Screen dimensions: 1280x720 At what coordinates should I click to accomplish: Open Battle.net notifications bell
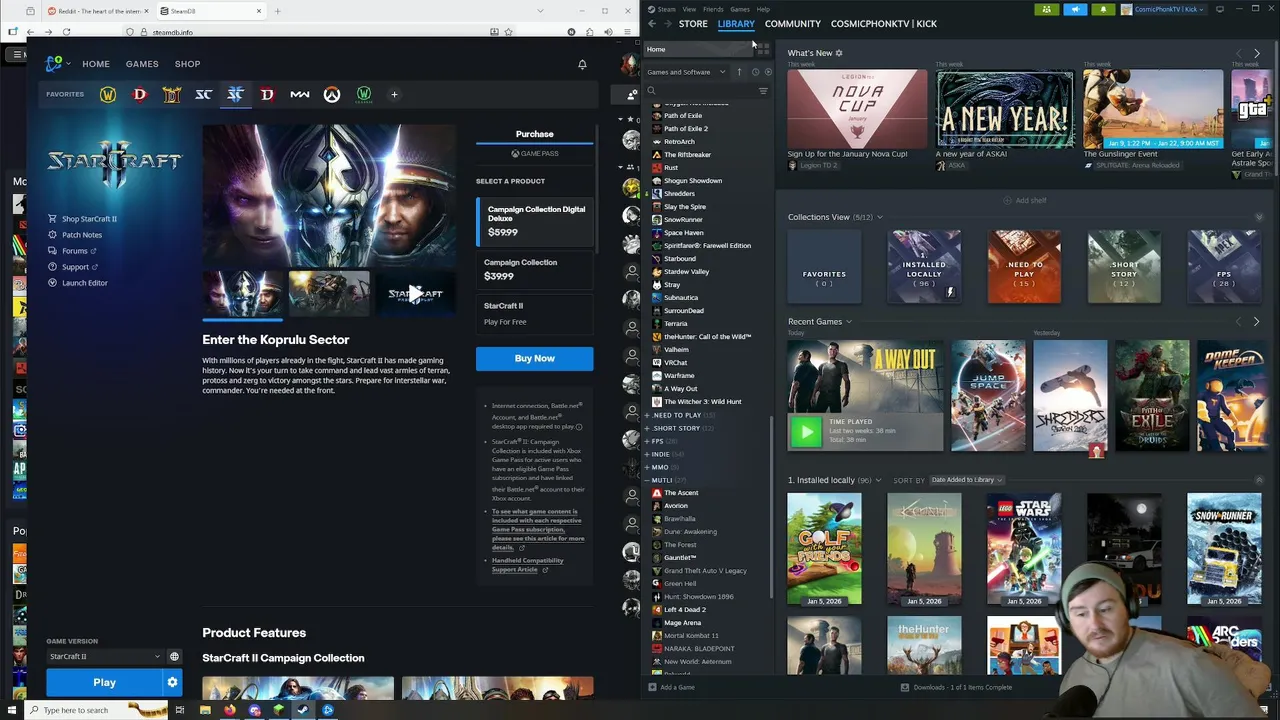coord(582,64)
